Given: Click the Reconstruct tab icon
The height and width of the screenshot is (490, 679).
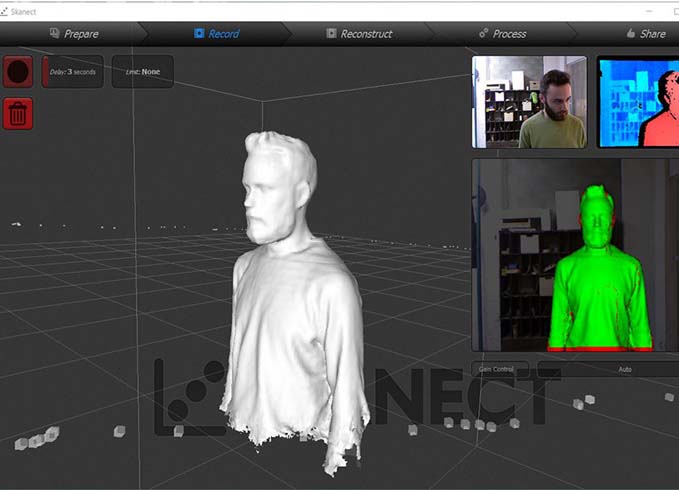Looking at the screenshot, I should (x=331, y=33).
